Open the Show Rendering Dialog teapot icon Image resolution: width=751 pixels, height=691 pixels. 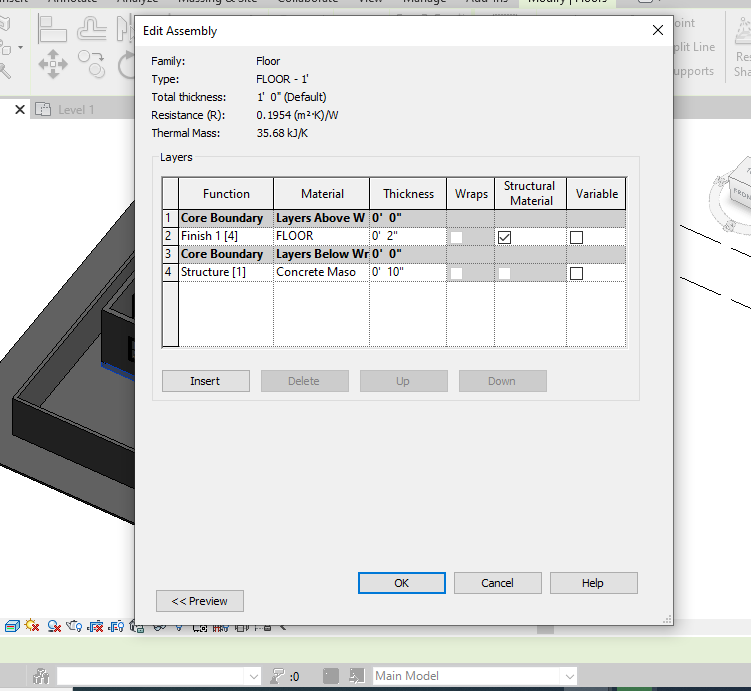click(74, 626)
